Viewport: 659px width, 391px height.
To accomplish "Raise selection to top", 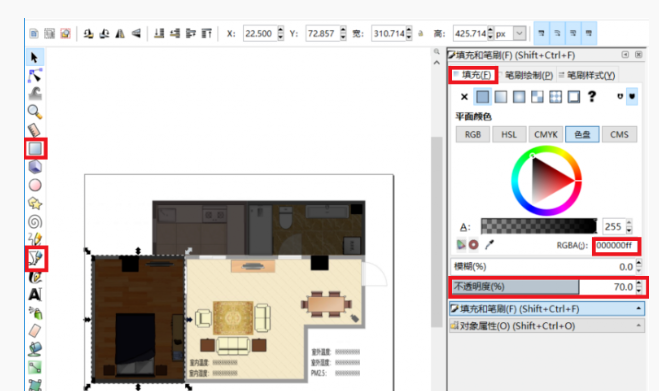I will click(206, 34).
